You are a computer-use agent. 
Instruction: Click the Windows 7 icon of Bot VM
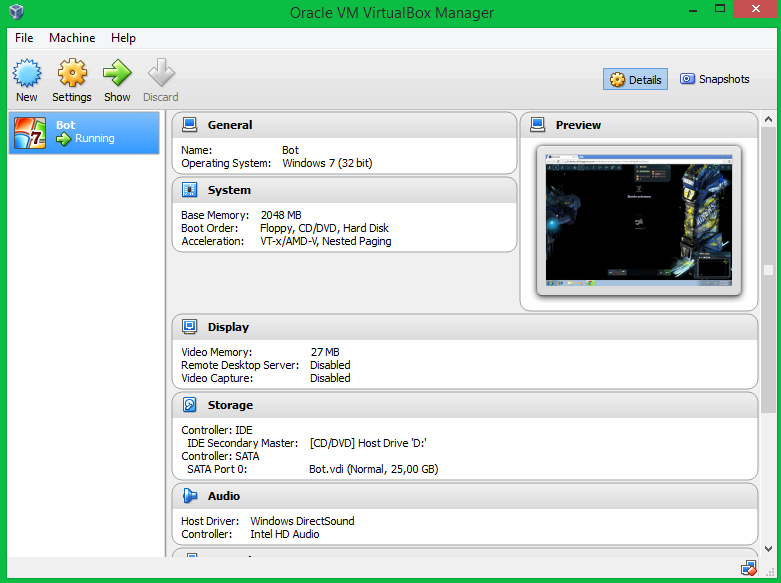point(30,133)
